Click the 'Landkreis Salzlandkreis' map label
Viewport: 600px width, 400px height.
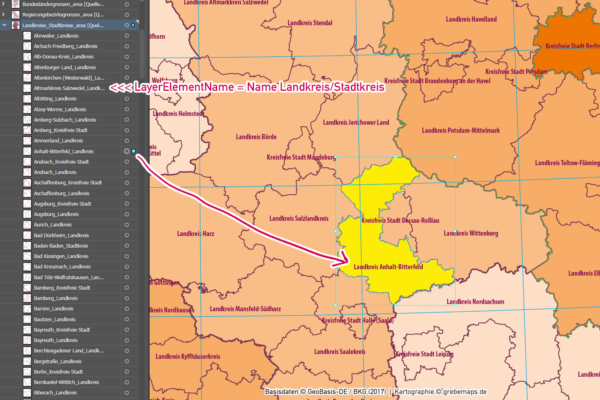(299, 219)
